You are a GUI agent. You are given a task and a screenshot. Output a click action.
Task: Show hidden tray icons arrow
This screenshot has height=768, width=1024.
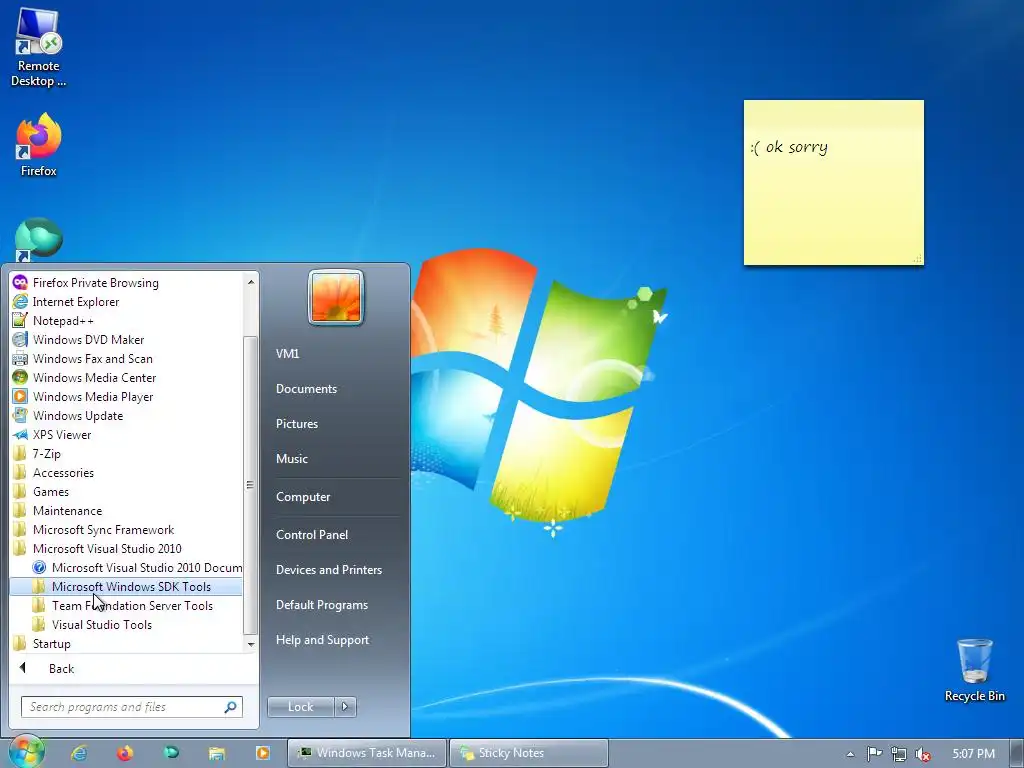(850, 754)
